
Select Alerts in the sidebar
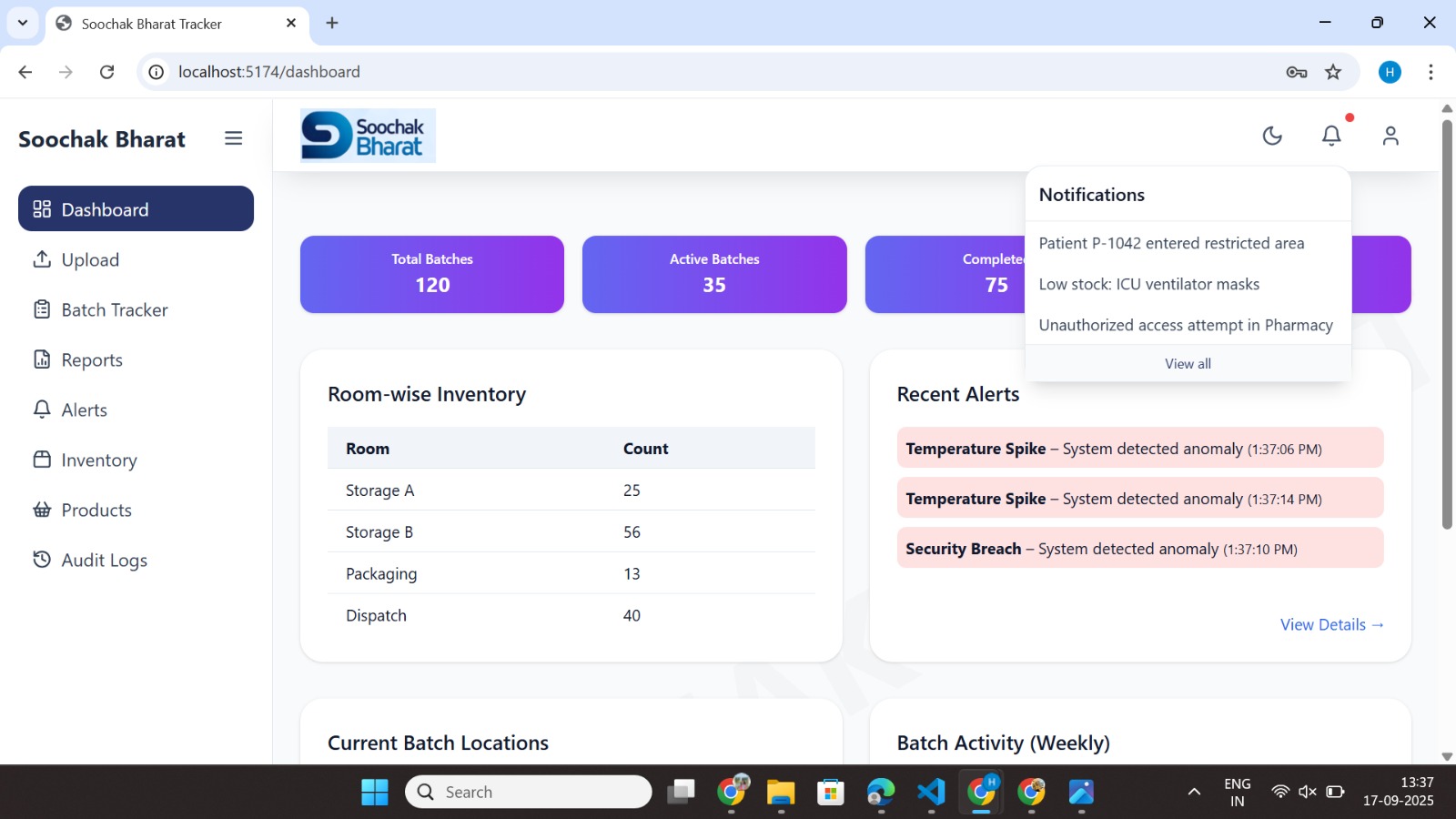pyautogui.click(x=84, y=409)
